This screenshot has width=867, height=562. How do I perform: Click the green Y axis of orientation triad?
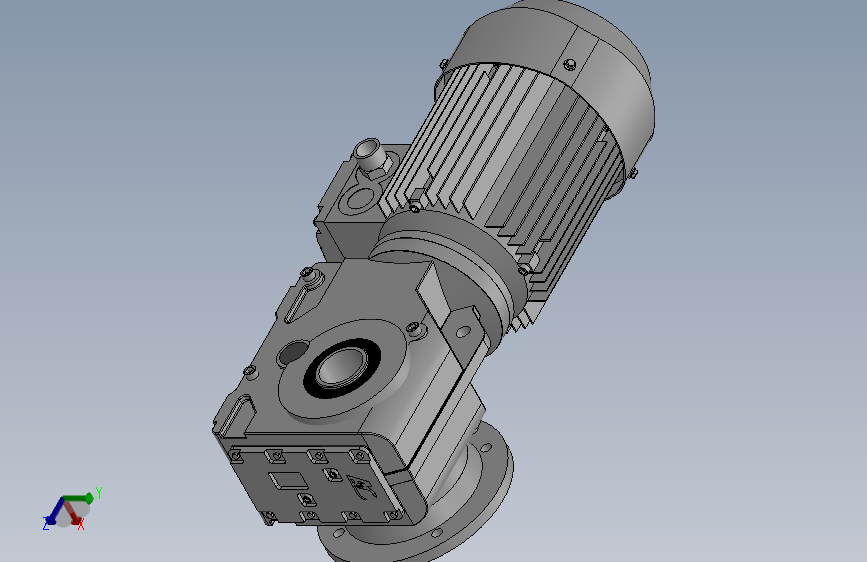click(x=79, y=499)
